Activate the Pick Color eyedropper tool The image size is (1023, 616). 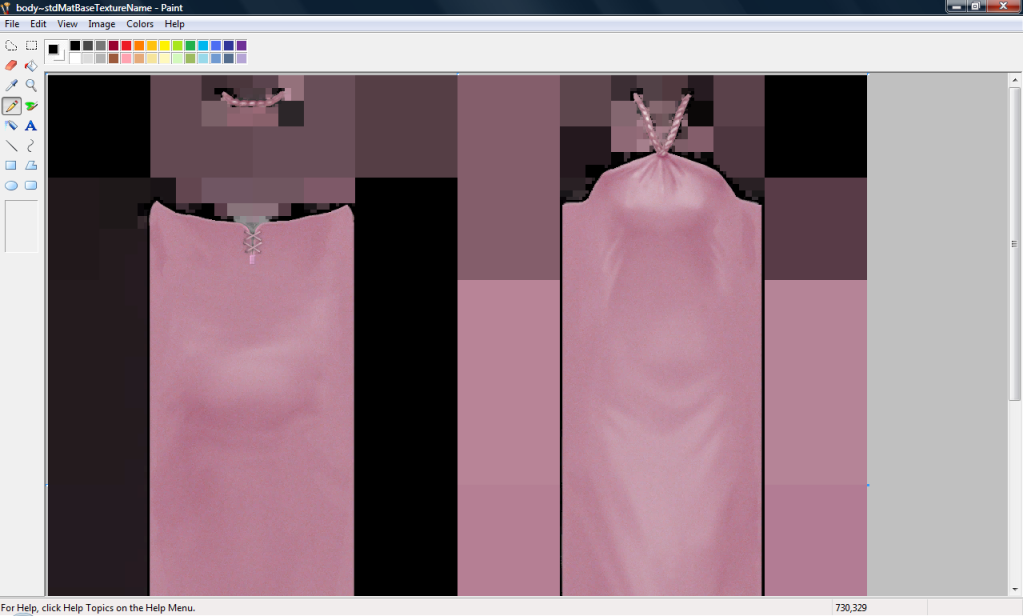click(11, 85)
